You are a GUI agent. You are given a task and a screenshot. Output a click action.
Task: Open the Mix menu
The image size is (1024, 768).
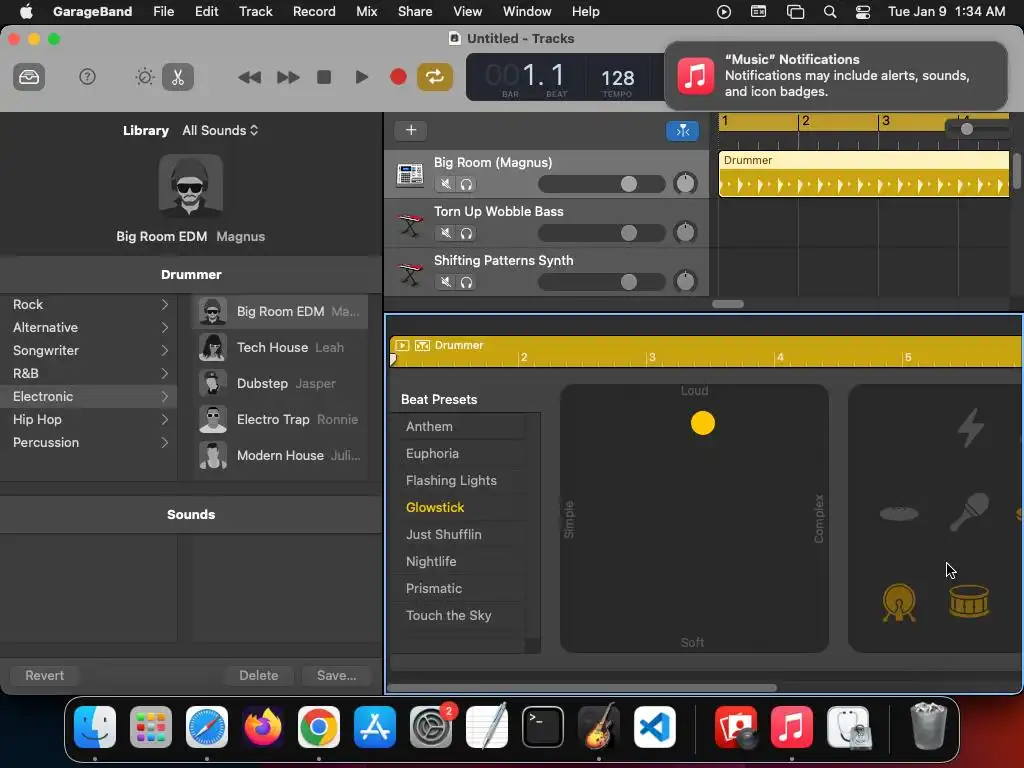366,12
